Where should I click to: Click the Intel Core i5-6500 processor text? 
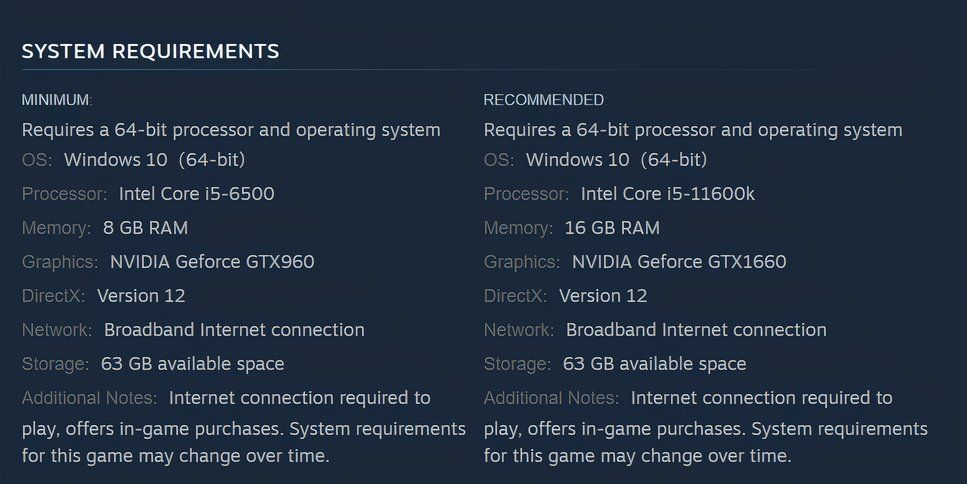click(196, 194)
